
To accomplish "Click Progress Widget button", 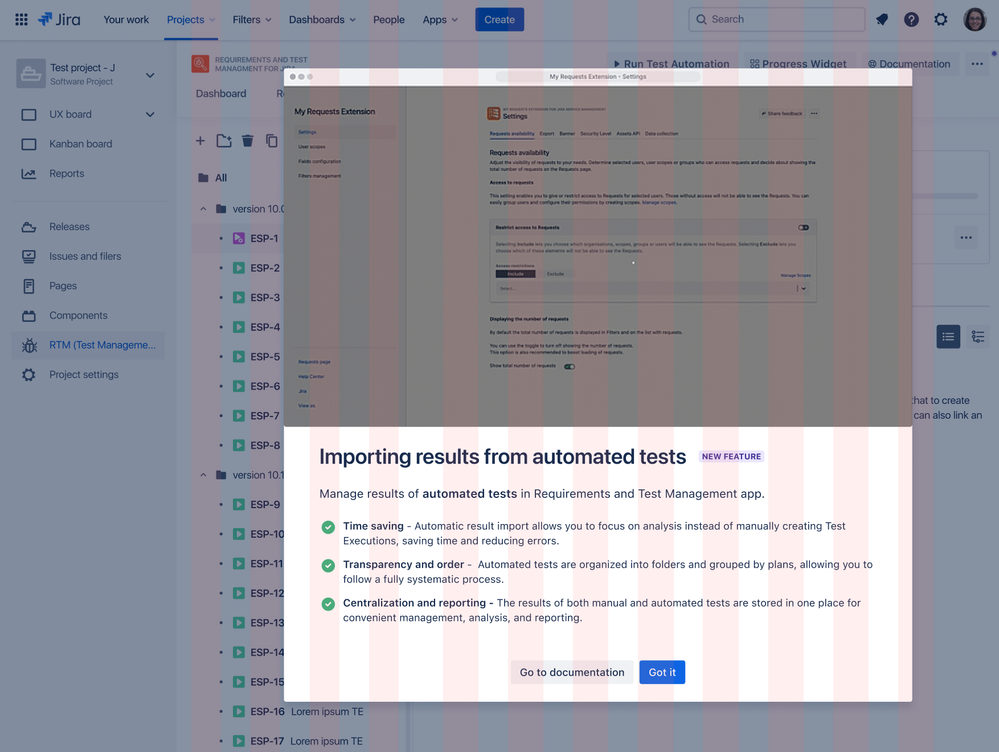I will 798,64.
